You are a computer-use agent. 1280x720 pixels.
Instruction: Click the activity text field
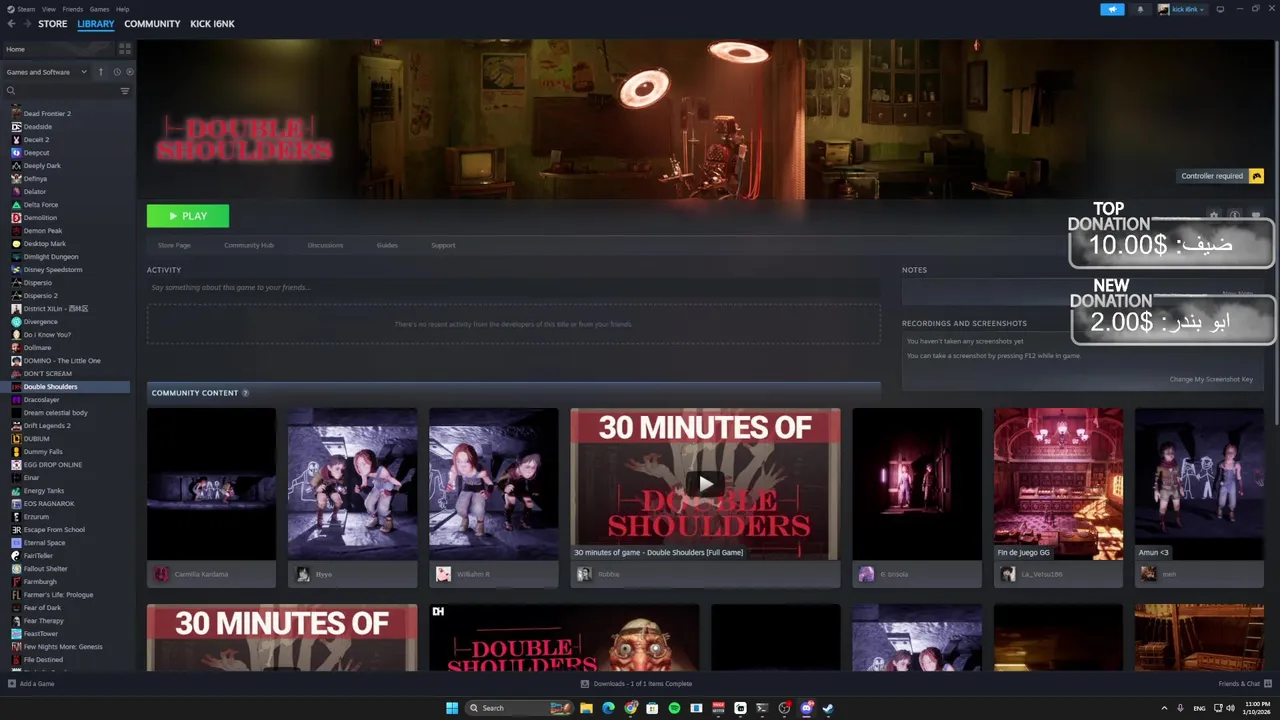(514, 288)
